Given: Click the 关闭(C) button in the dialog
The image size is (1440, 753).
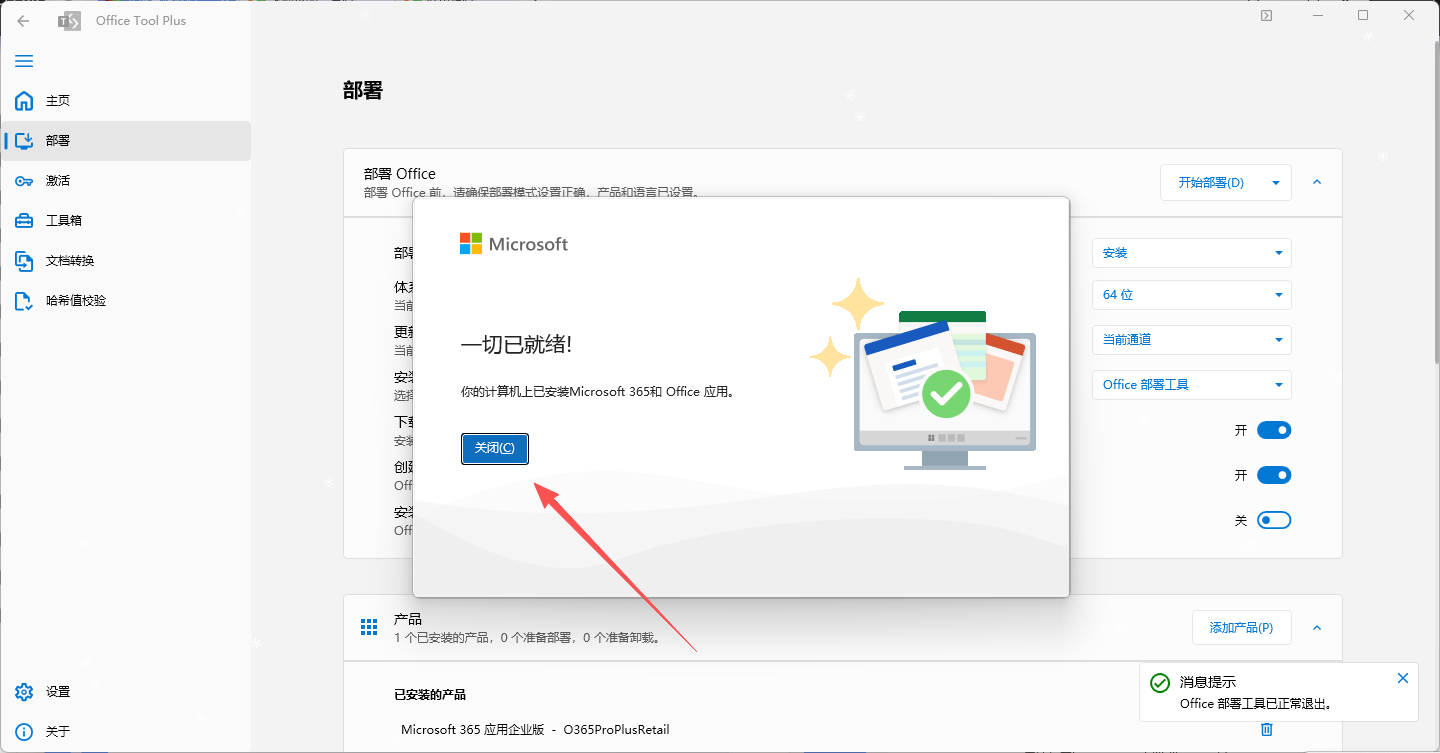Looking at the screenshot, I should coord(495,448).
